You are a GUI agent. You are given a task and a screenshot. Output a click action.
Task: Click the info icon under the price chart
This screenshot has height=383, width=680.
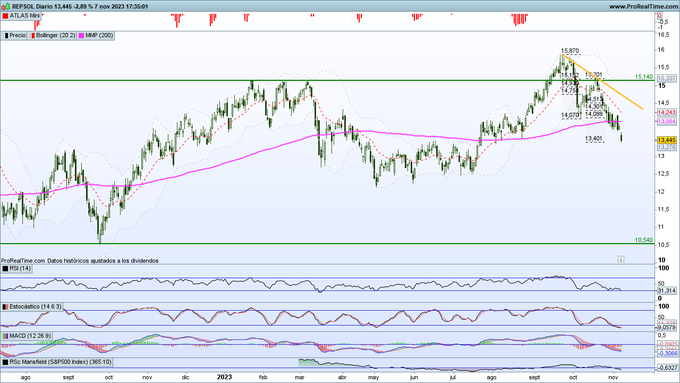[621, 259]
